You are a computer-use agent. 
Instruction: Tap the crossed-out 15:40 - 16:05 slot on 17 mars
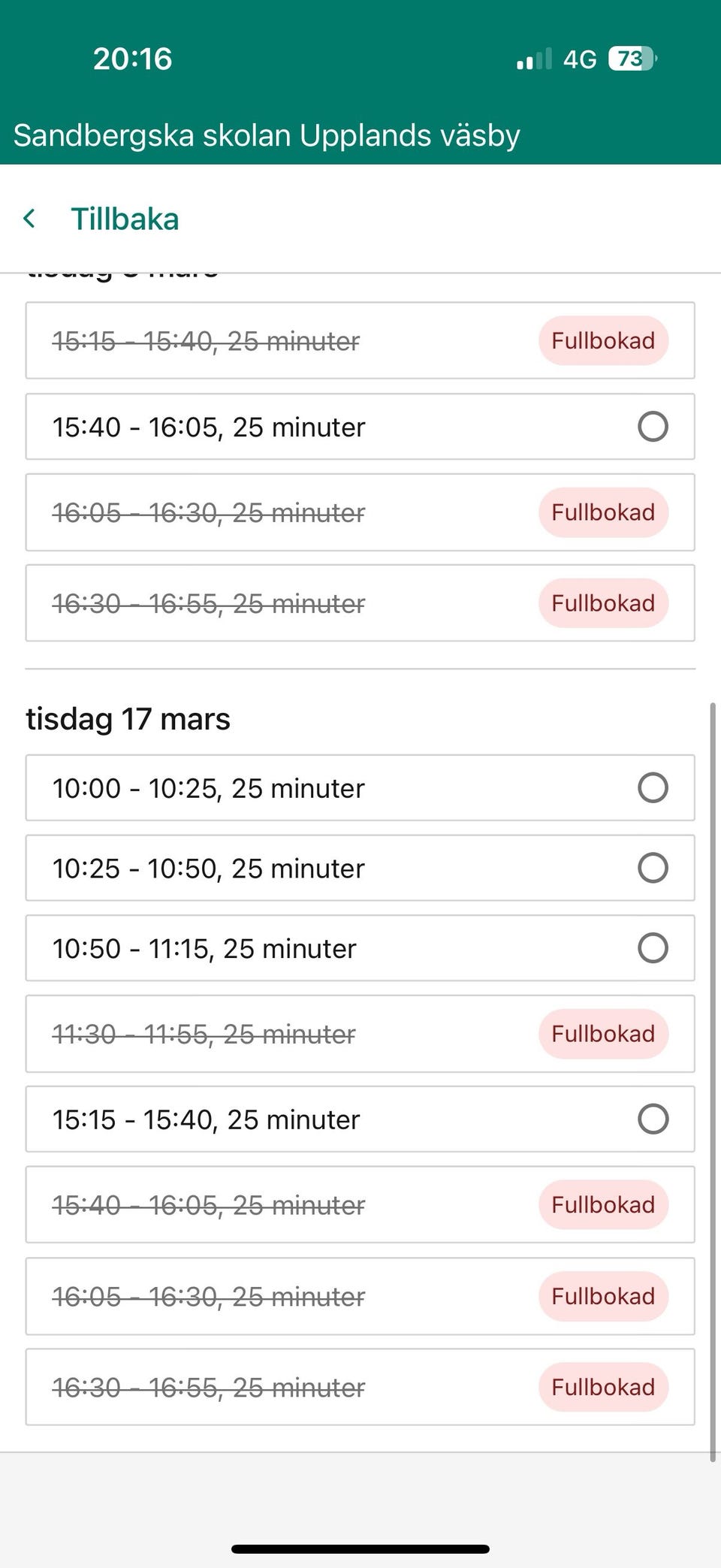[x=209, y=1205]
